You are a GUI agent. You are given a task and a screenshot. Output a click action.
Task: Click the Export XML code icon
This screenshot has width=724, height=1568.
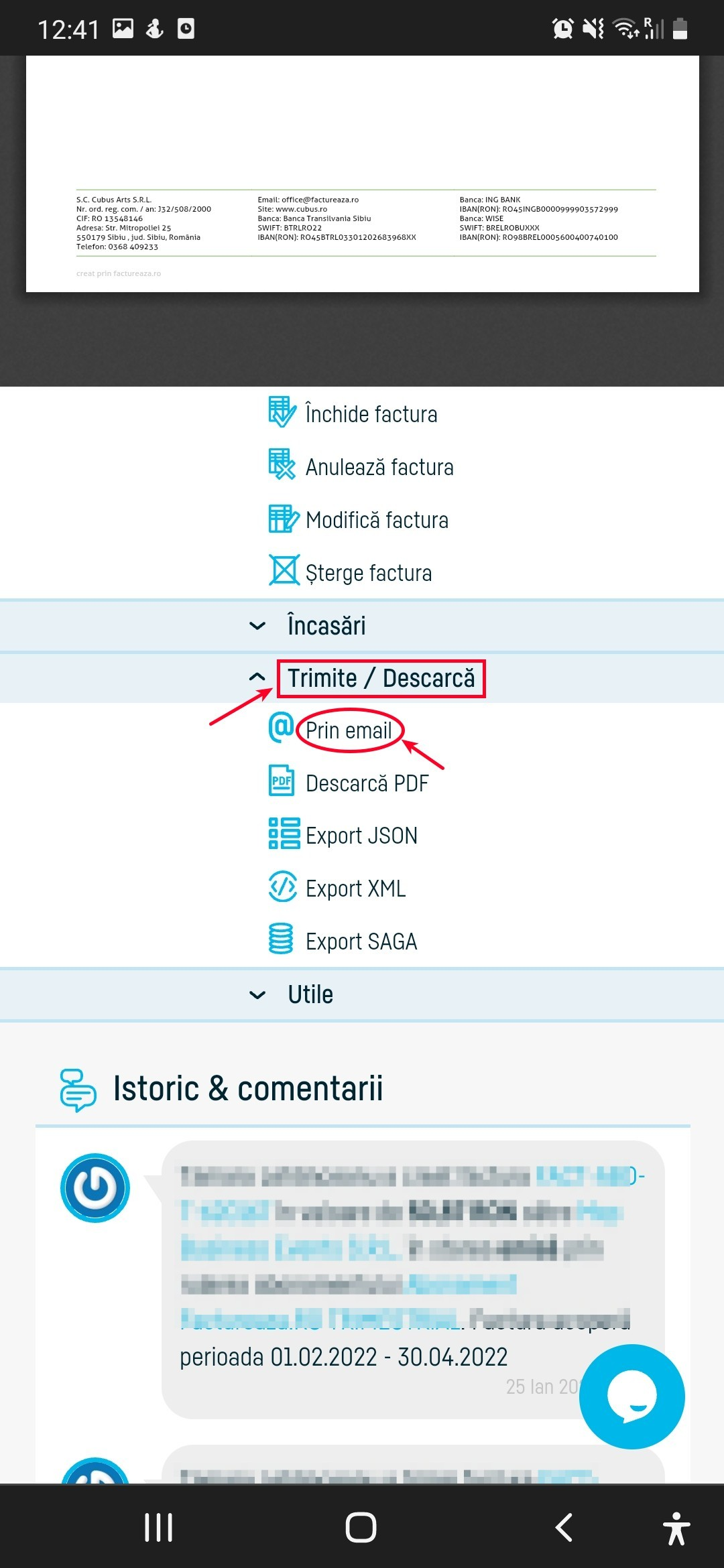pos(282,887)
